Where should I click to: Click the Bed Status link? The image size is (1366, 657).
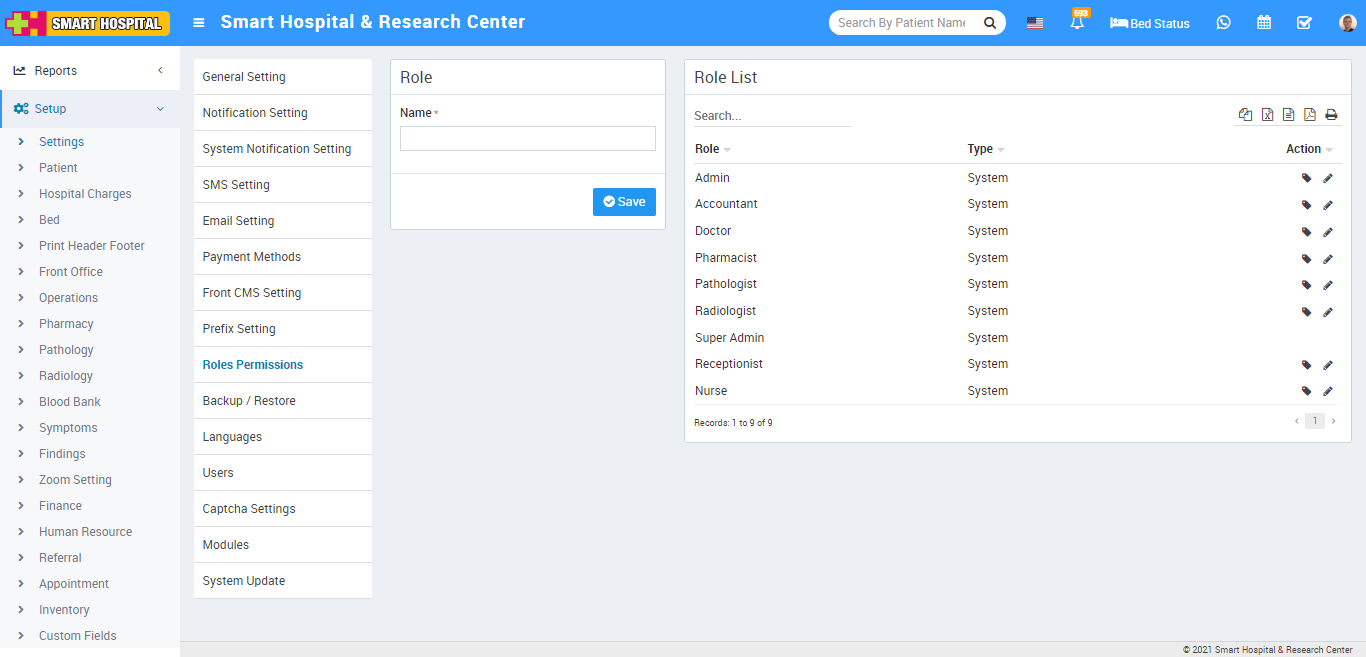coord(1150,23)
